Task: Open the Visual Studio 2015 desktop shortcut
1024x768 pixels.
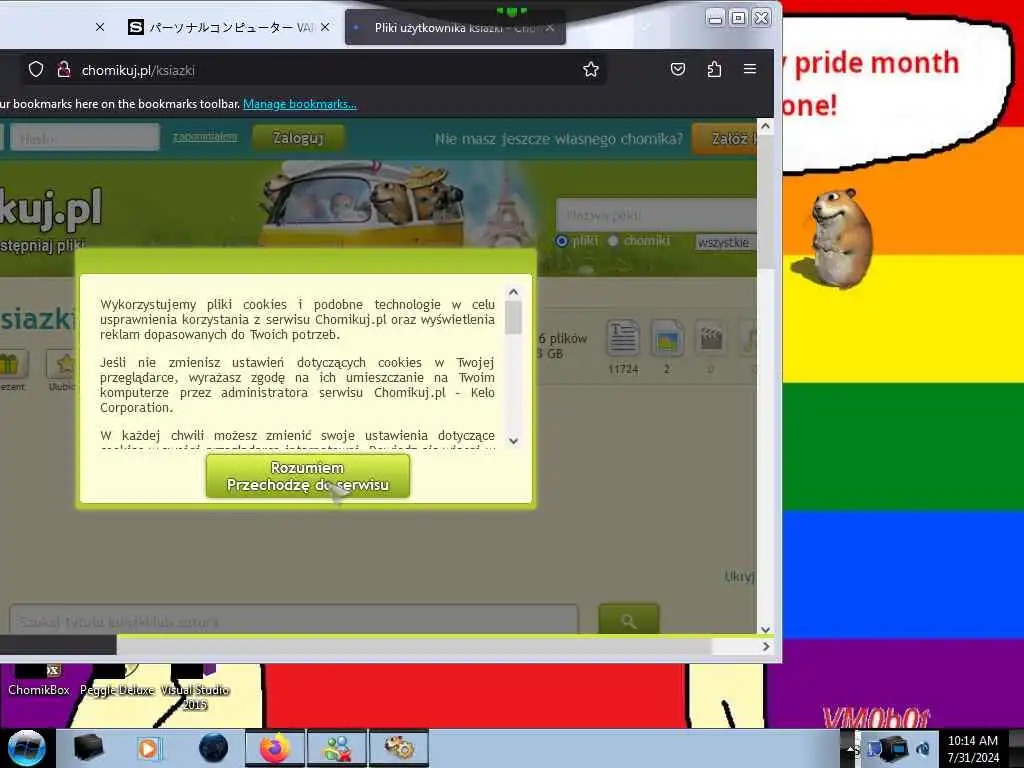Action: [195, 690]
